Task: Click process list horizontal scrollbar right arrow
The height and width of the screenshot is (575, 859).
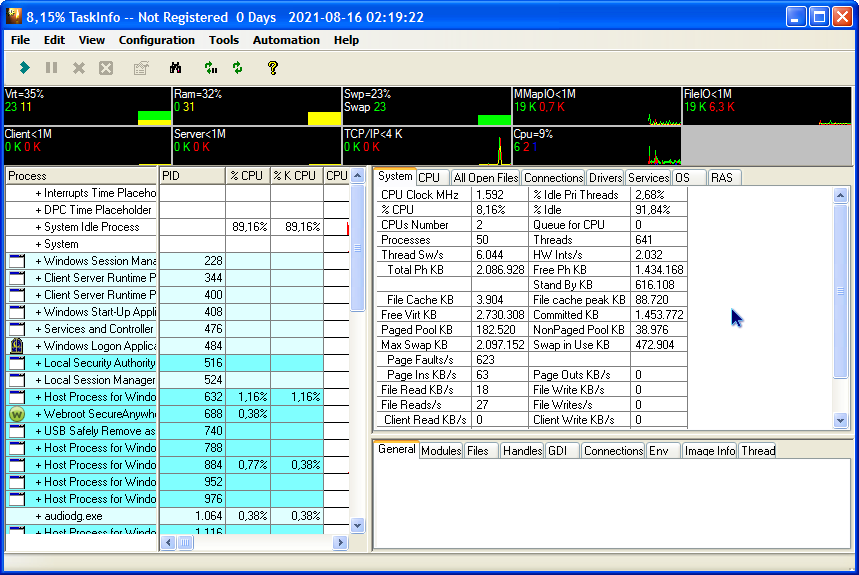Action: 340,543
